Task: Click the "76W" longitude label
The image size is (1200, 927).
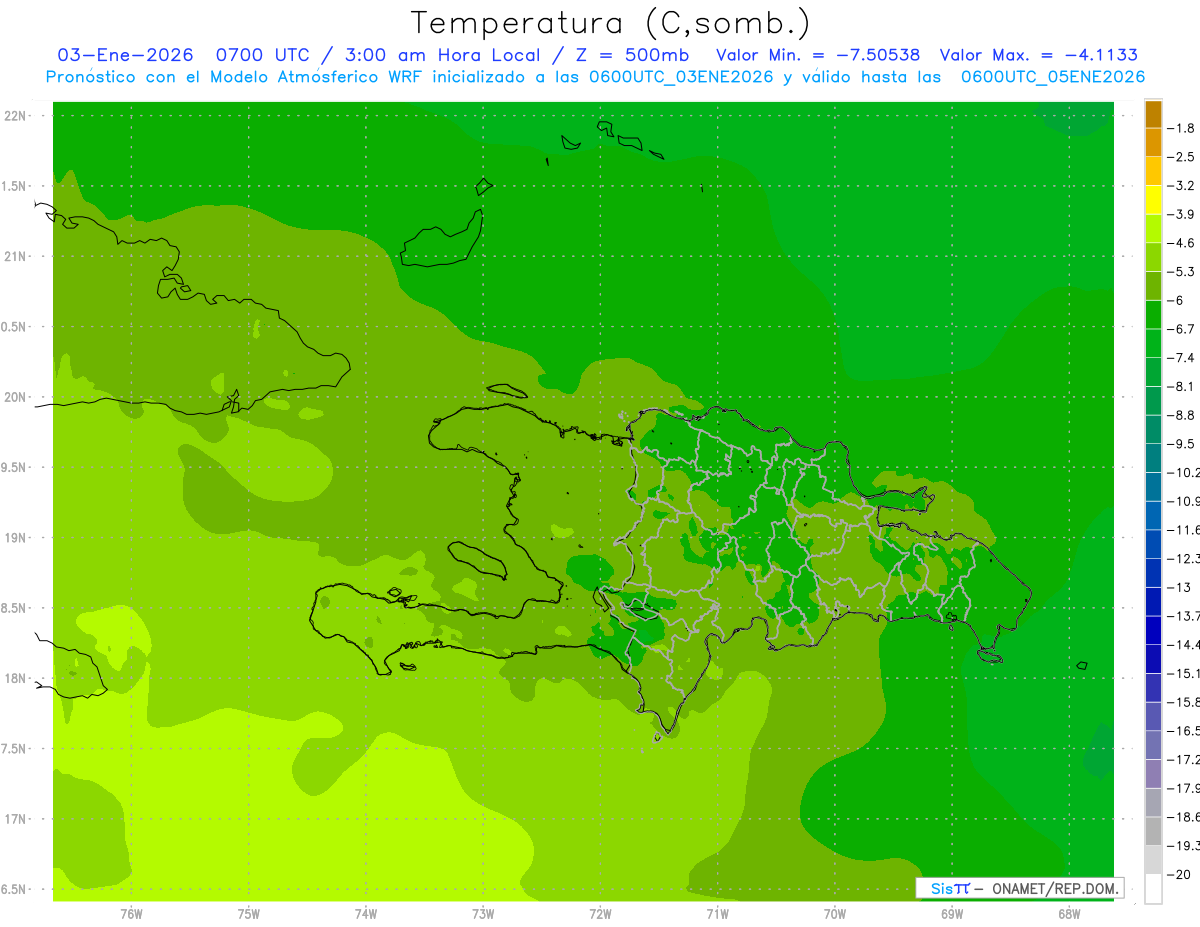Action: (131, 913)
